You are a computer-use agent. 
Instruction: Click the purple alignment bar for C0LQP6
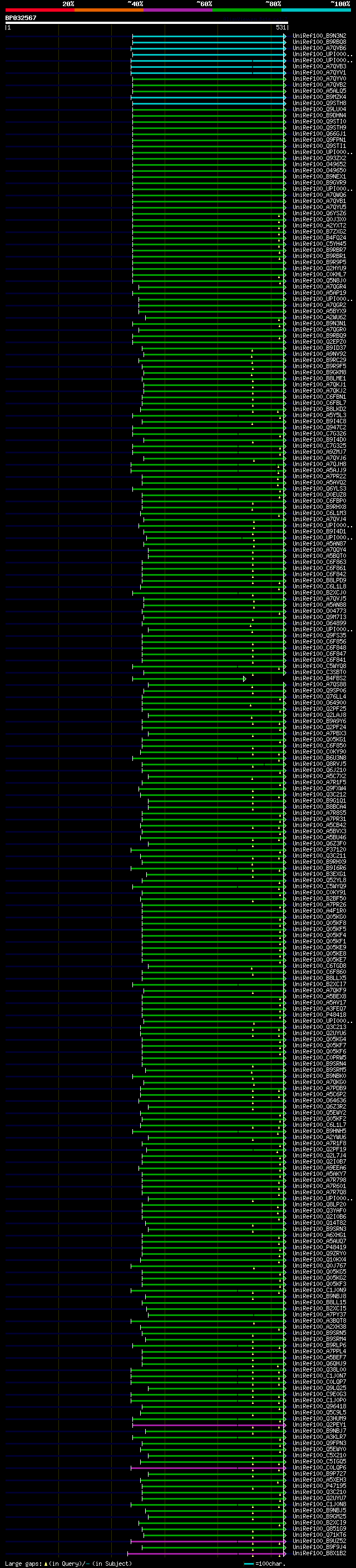208,1468
